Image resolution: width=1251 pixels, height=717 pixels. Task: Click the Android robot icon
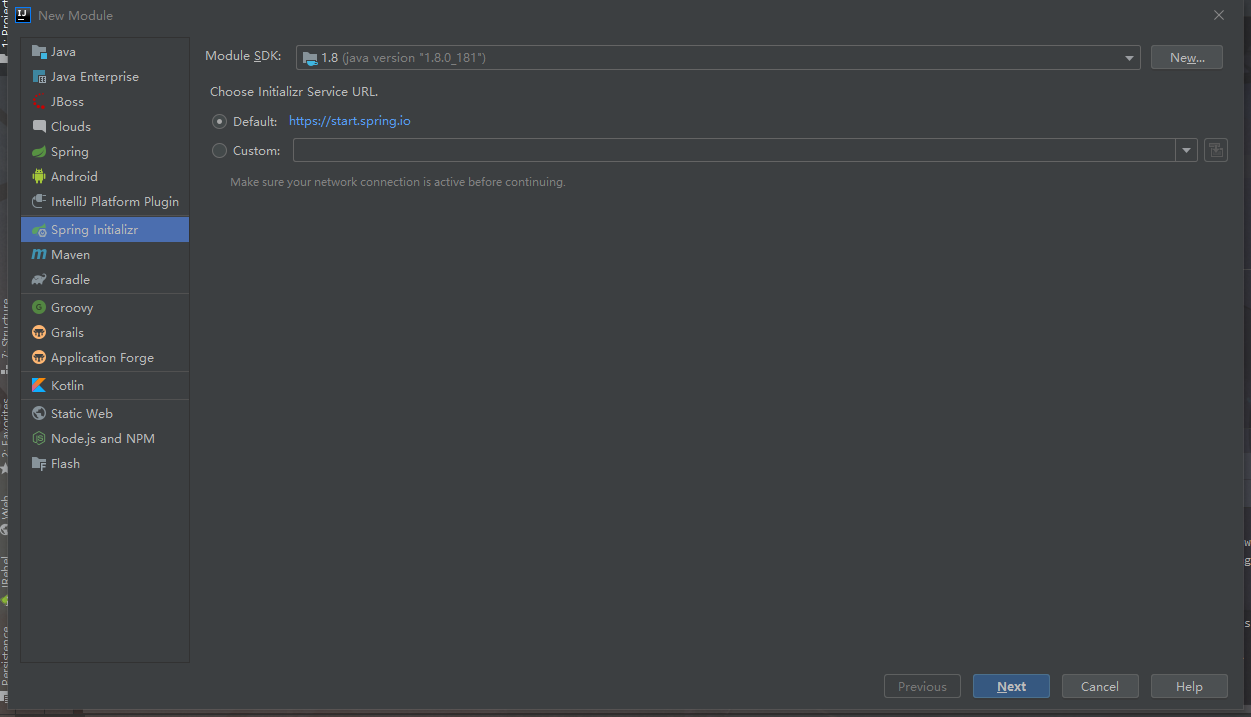39,176
